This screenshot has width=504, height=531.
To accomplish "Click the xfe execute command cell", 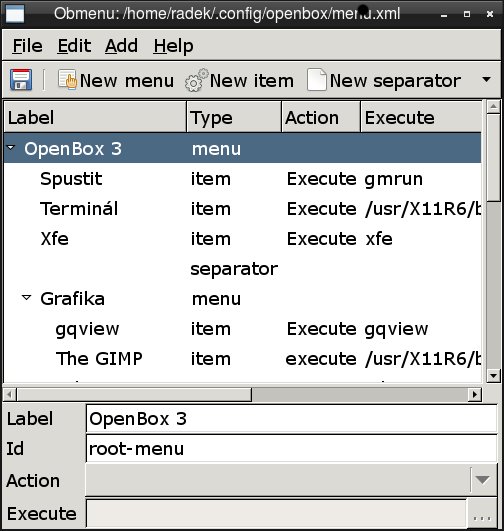I will [379, 239].
